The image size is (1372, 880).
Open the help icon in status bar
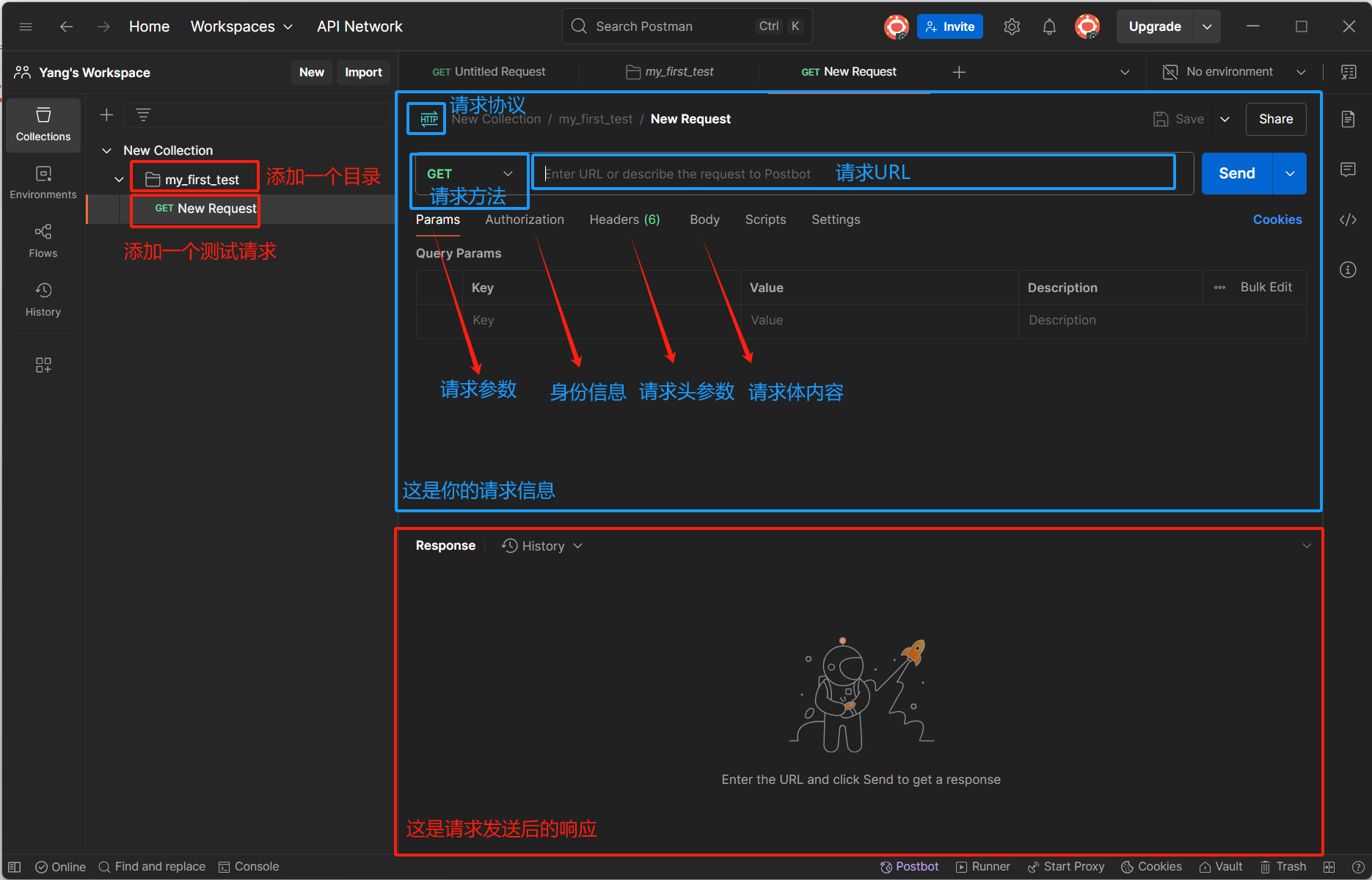tap(1357, 867)
